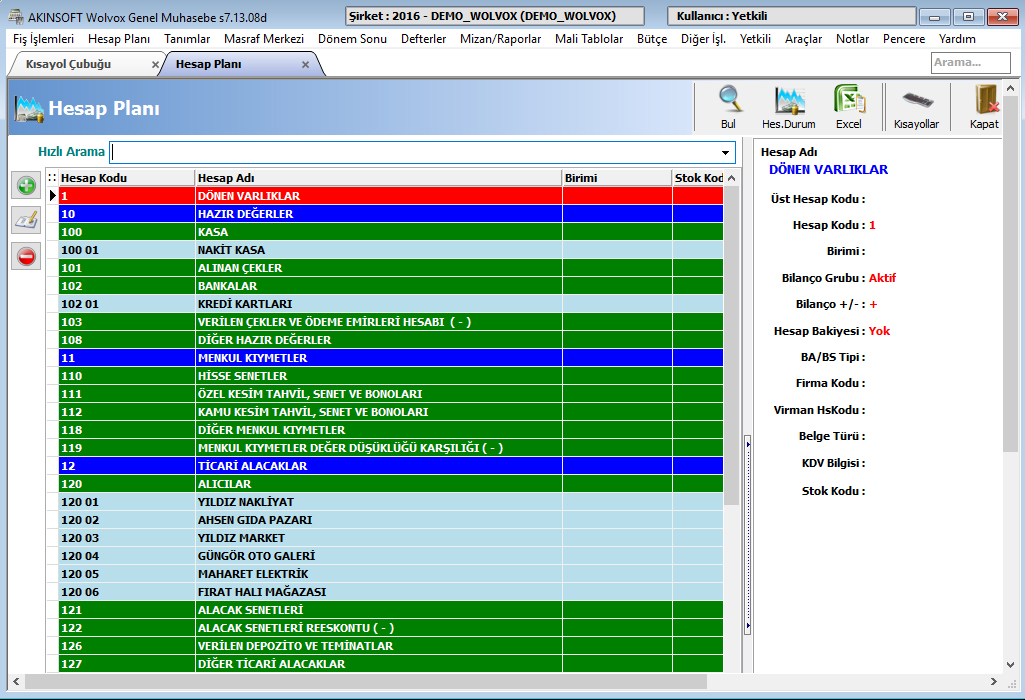Select the KREDİ KARTLARI row
This screenshot has height=700, width=1025.
(x=391, y=304)
